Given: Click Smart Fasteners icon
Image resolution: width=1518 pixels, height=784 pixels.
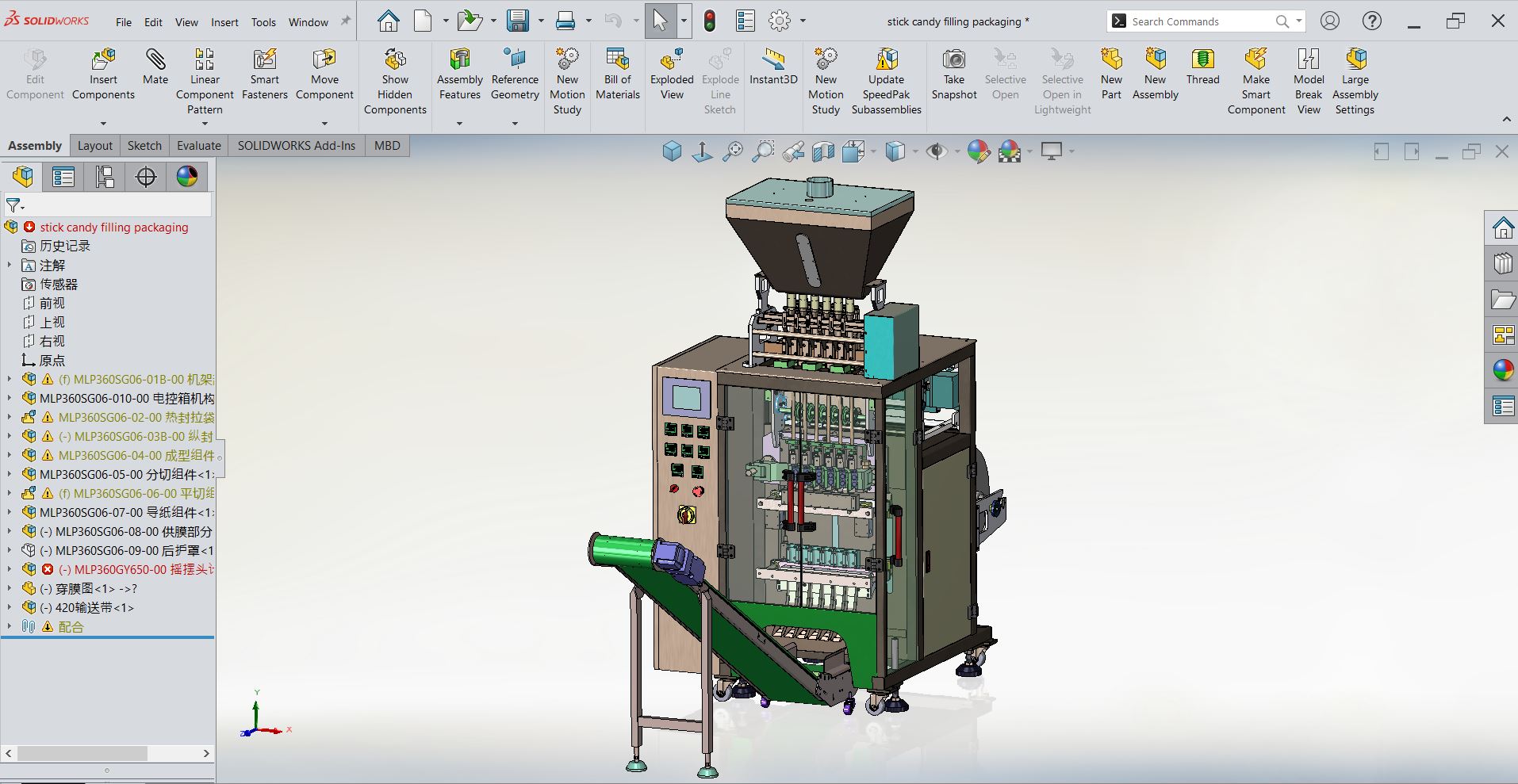Looking at the screenshot, I should click(265, 59).
